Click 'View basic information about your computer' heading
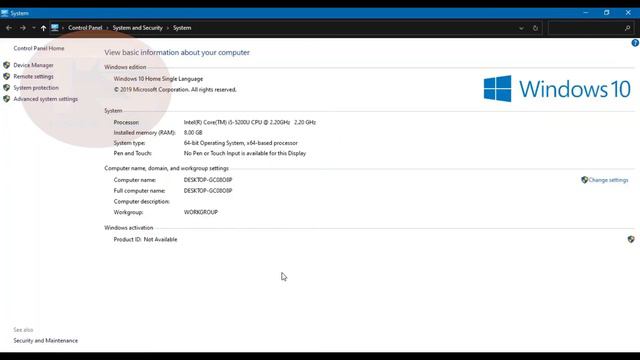The height and width of the screenshot is (360, 640). (177, 52)
